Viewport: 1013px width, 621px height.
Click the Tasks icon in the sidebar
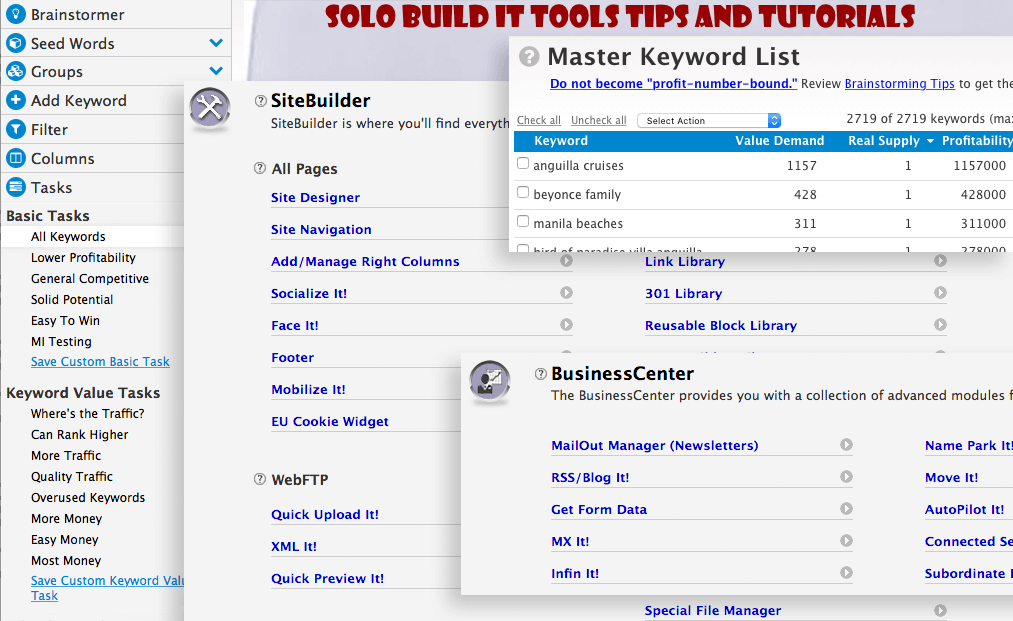[14, 187]
